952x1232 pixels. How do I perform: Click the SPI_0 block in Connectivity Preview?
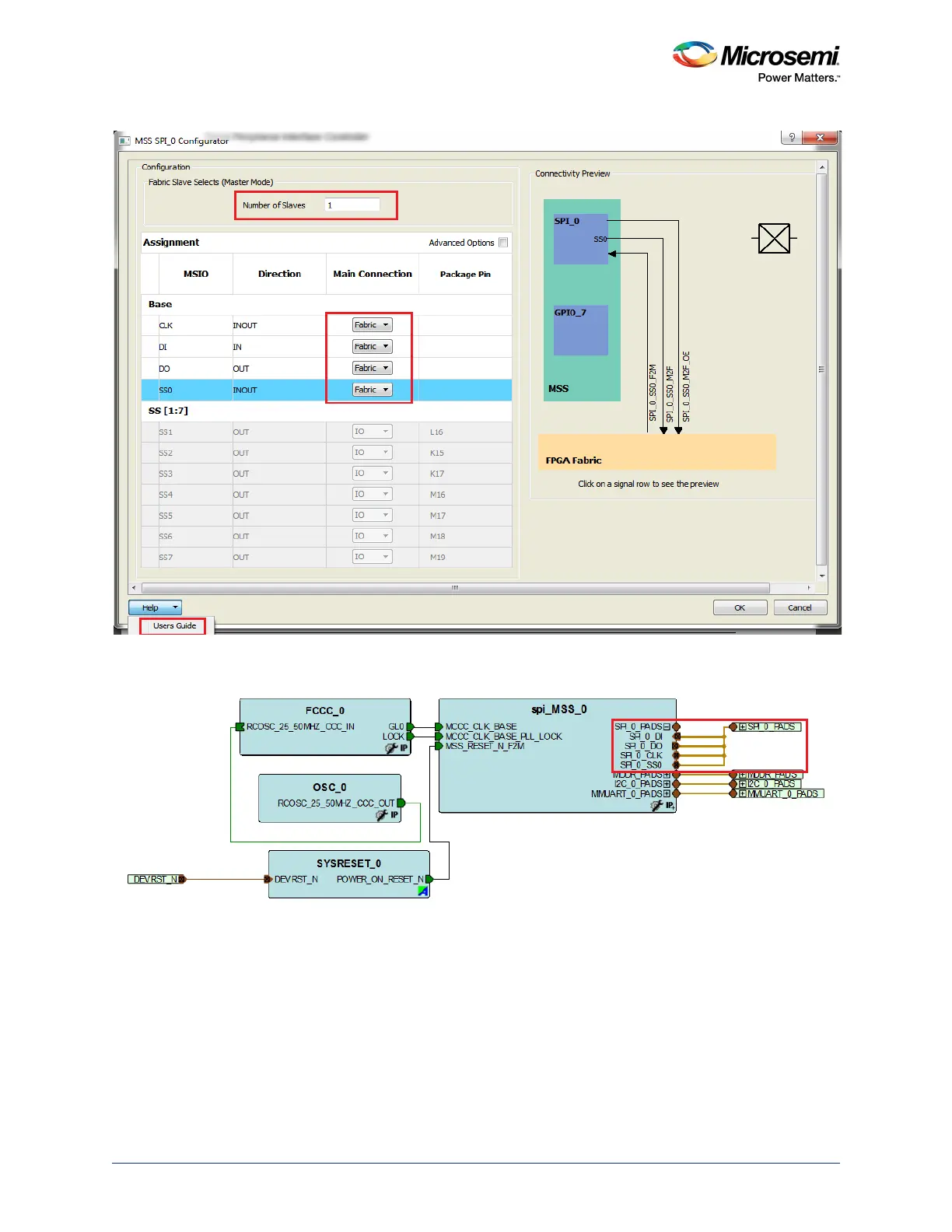[581, 239]
